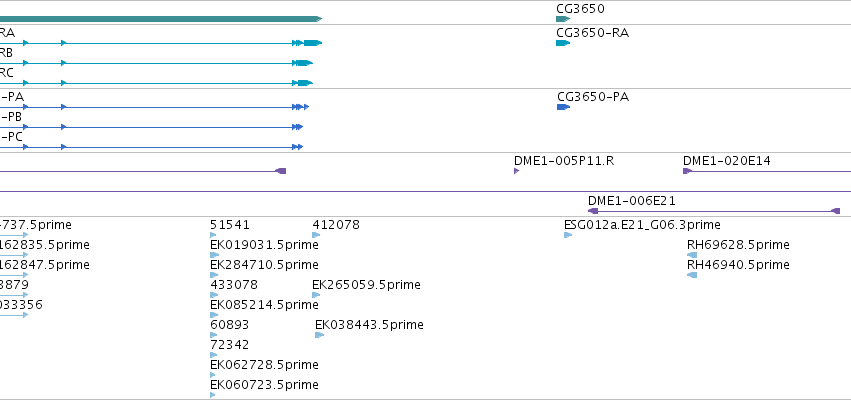The height and width of the screenshot is (400, 851).
Task: Click the 162847.5prime EST label
Action: tap(45, 265)
